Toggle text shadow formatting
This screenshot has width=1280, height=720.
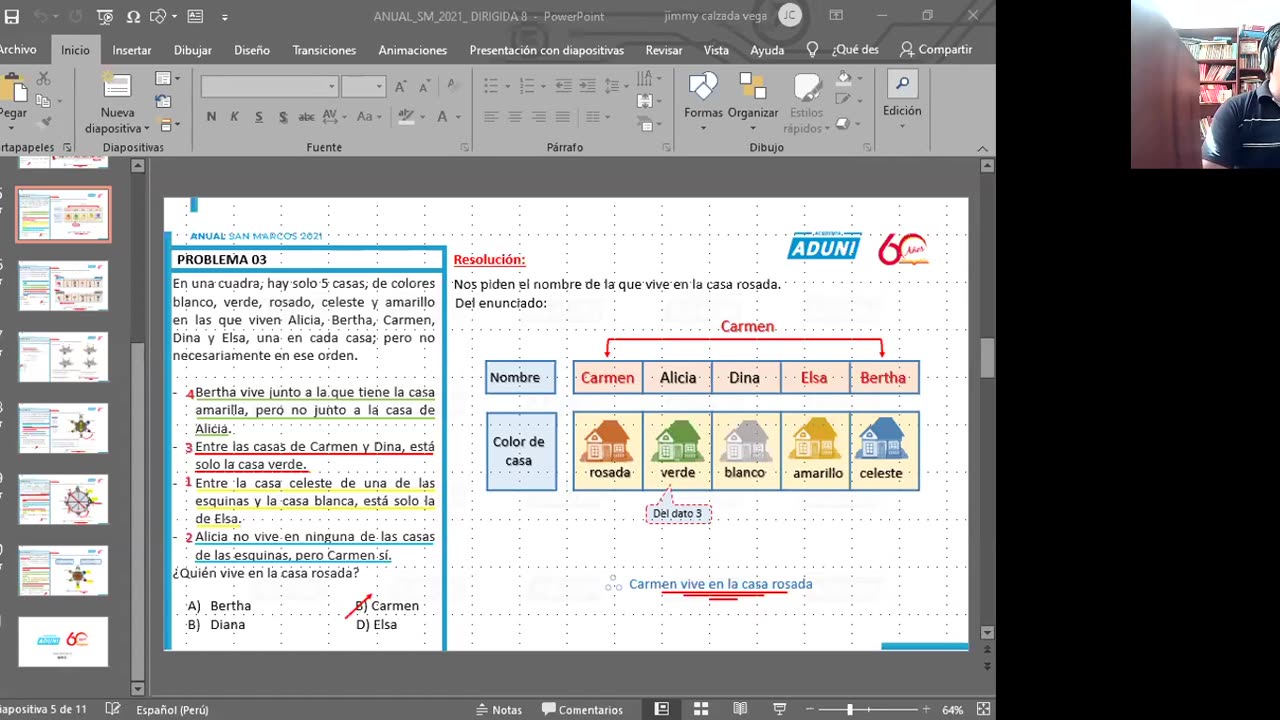pyautogui.click(x=283, y=117)
